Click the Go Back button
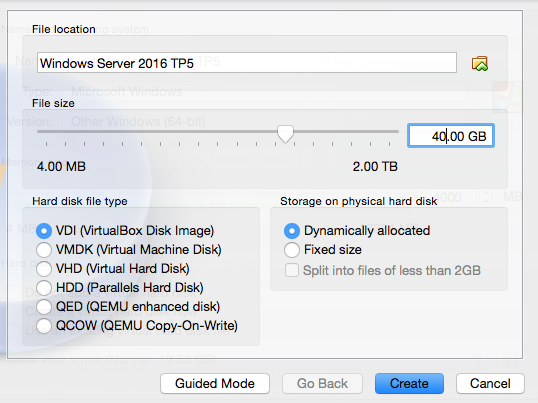Viewport: 538px width, 403px height. pos(322,383)
